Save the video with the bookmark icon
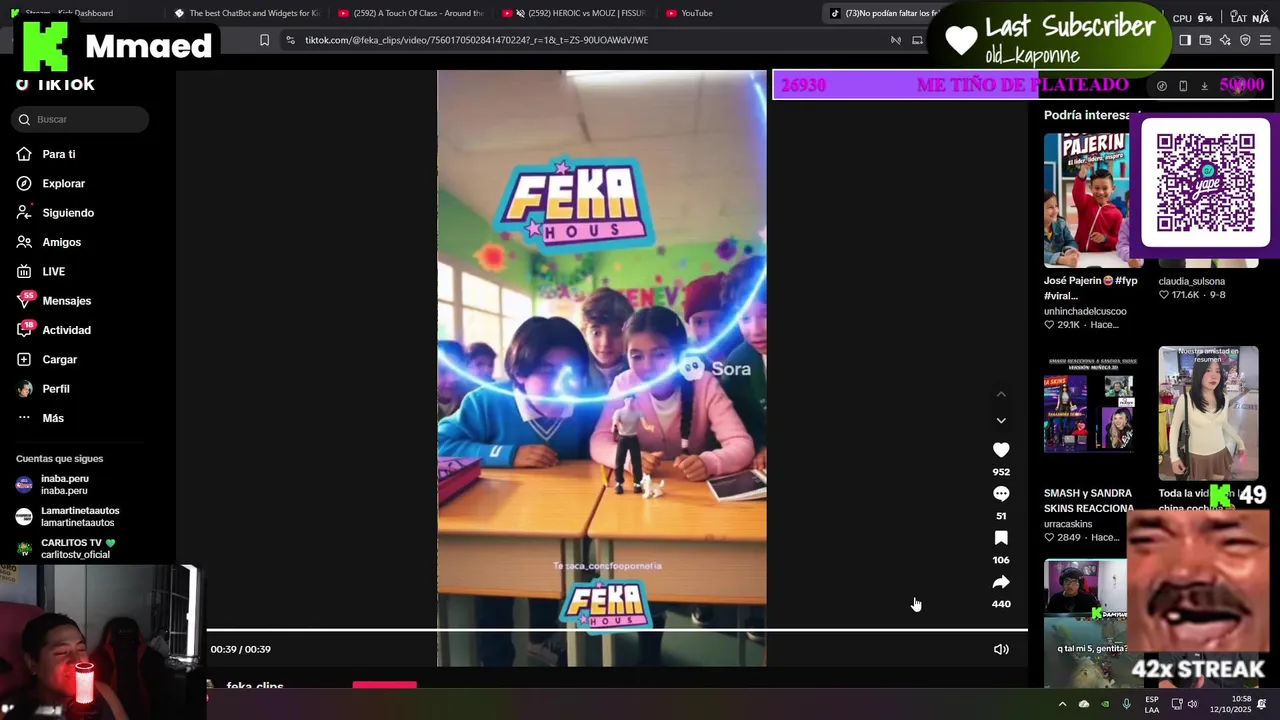This screenshot has width=1280, height=720. pos(1001,538)
